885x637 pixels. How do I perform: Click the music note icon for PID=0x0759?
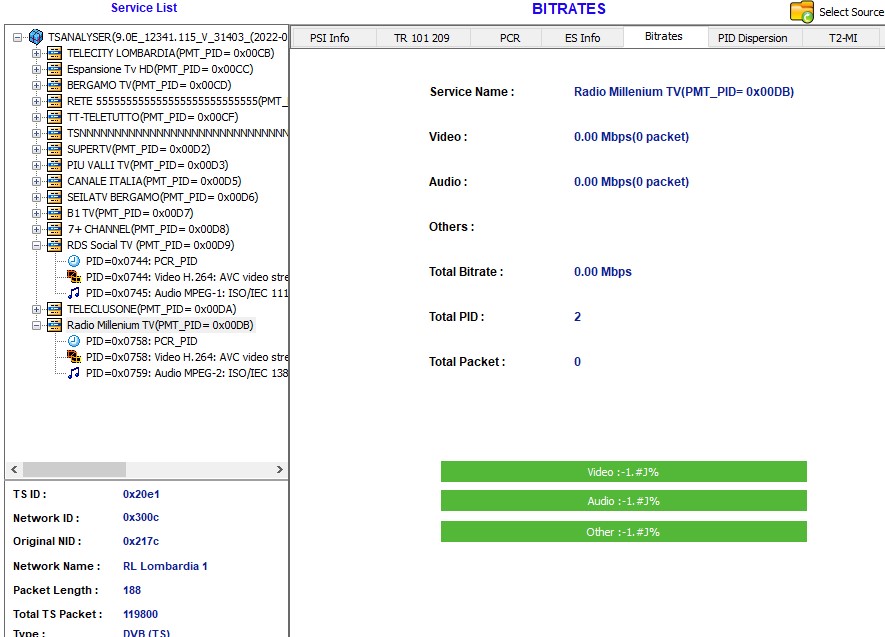coord(74,373)
